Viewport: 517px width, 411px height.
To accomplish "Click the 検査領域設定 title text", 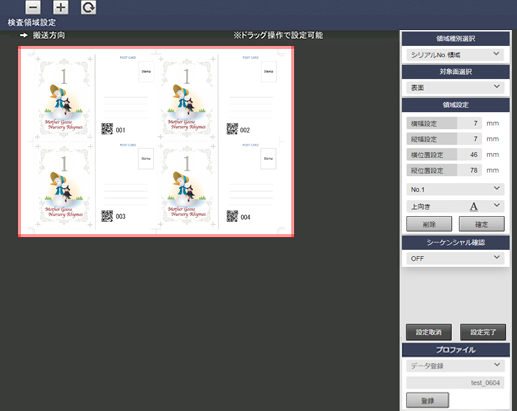I will [x=32, y=22].
